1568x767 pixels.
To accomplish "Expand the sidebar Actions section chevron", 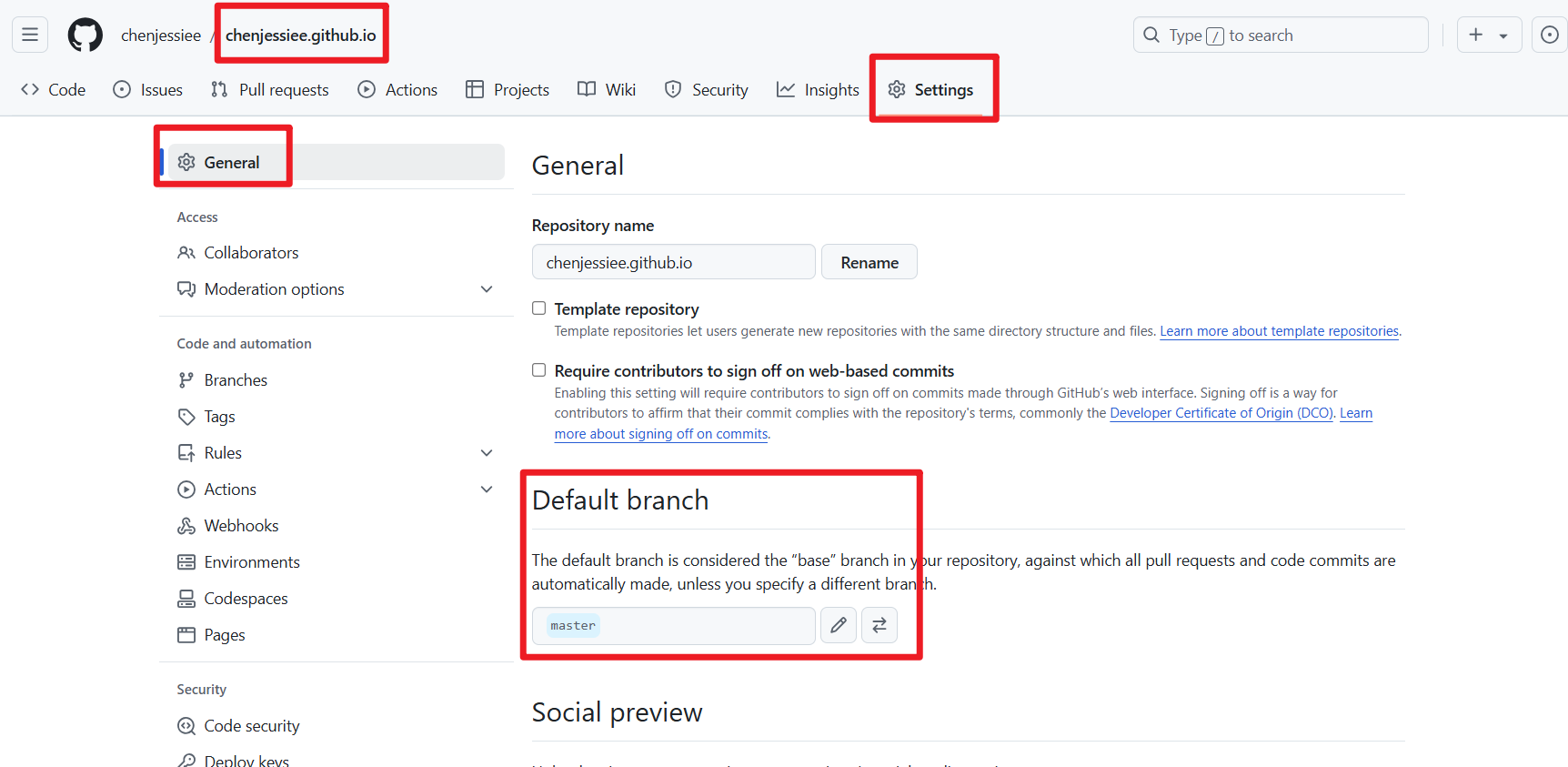I will pos(487,489).
